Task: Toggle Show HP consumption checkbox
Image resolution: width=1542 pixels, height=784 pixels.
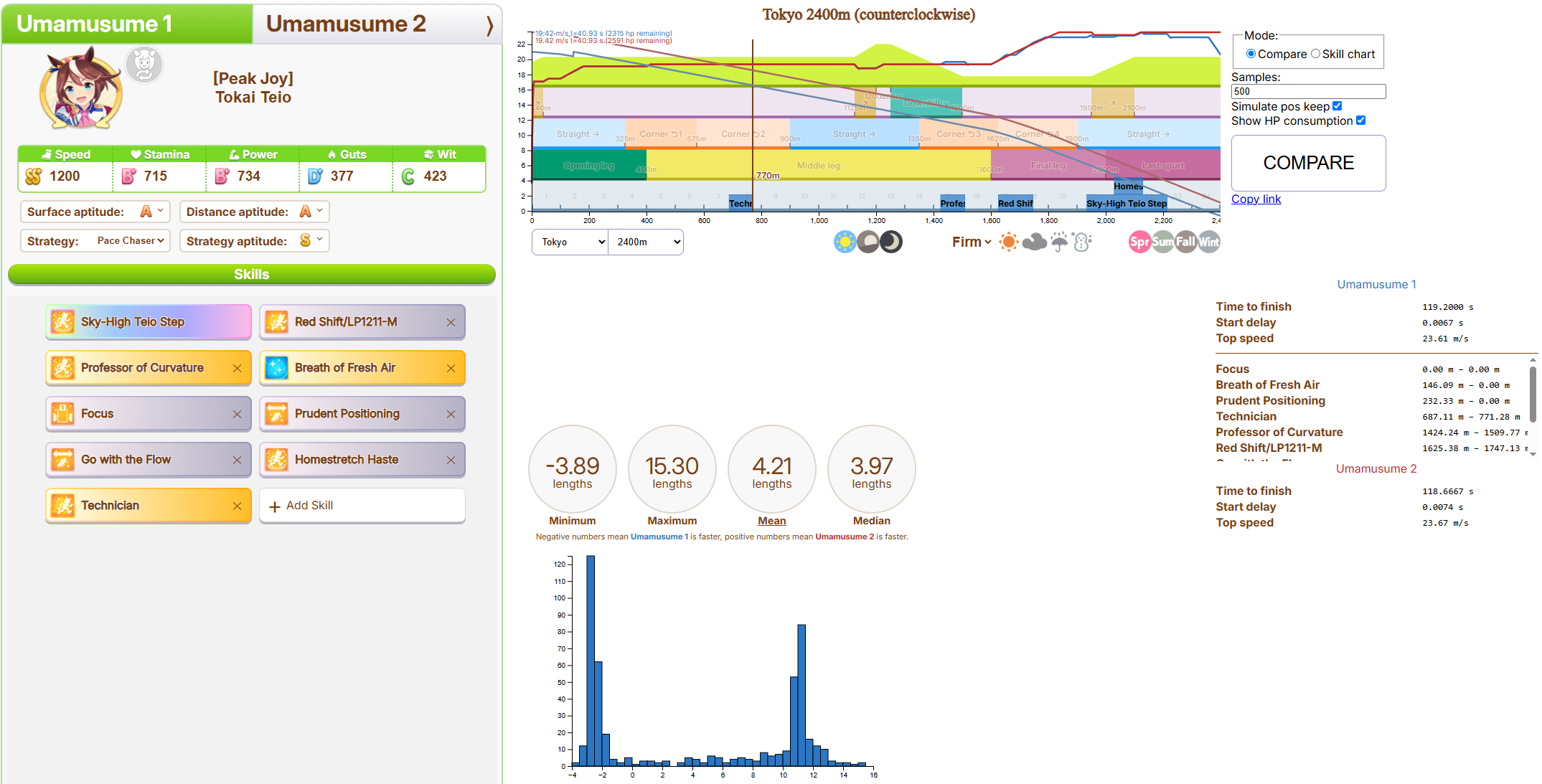Action: click(1360, 121)
